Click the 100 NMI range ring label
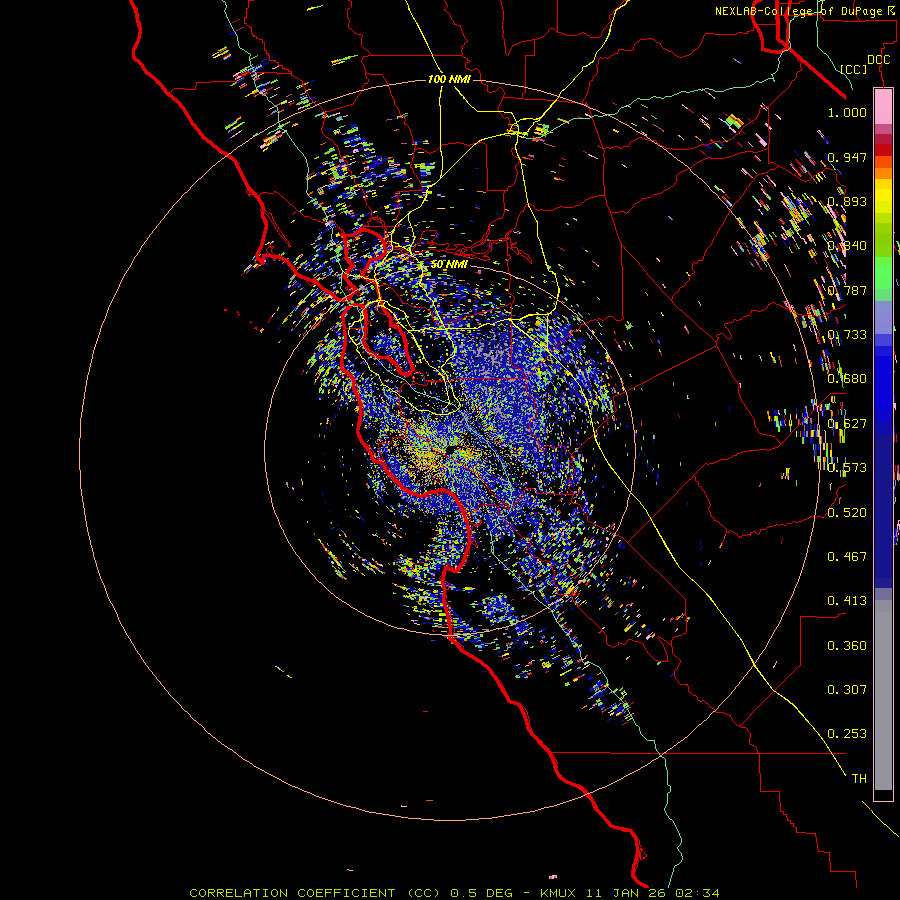Image resolution: width=900 pixels, height=900 pixels. pos(449,79)
